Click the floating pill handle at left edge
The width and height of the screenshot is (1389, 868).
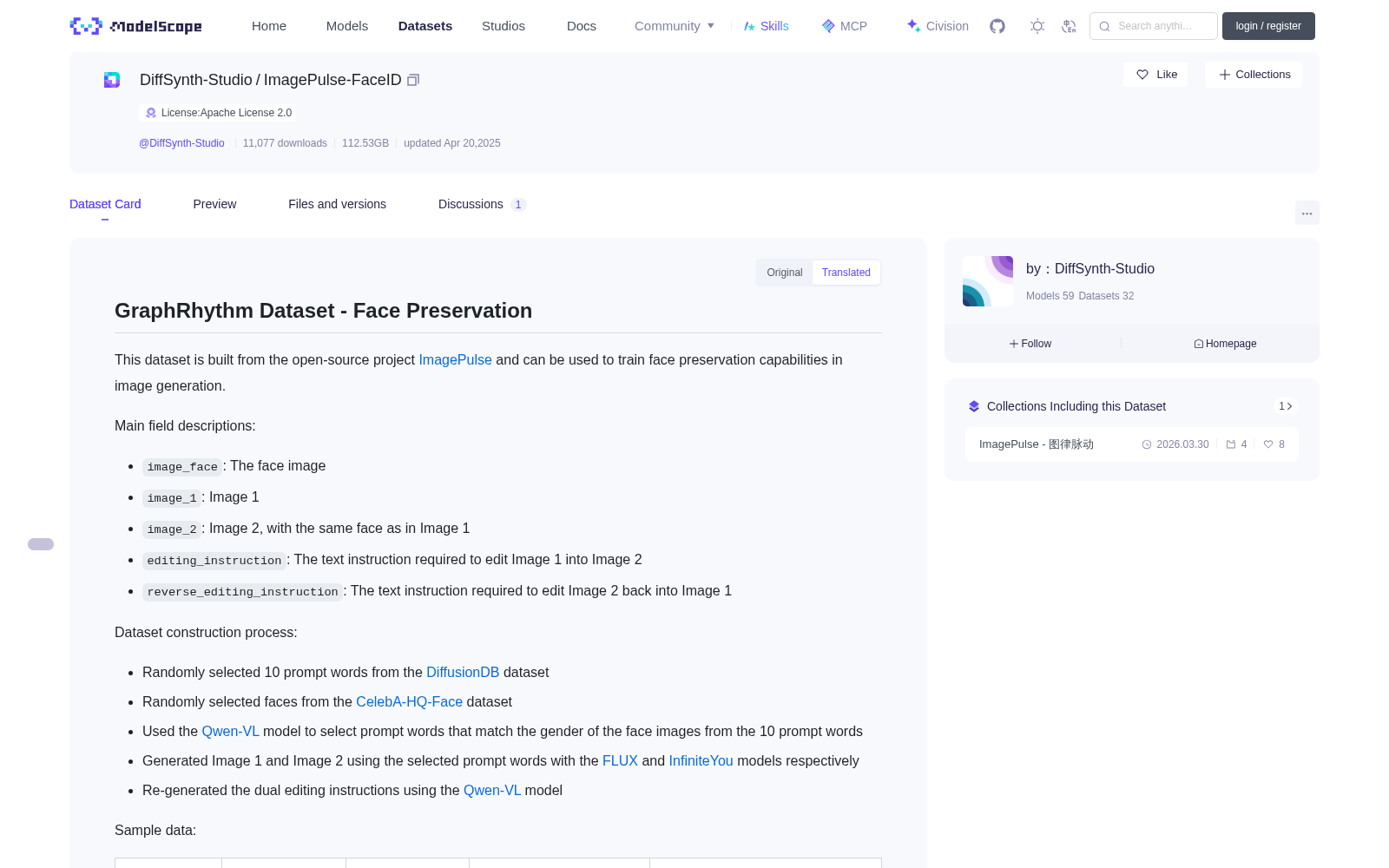tap(41, 544)
